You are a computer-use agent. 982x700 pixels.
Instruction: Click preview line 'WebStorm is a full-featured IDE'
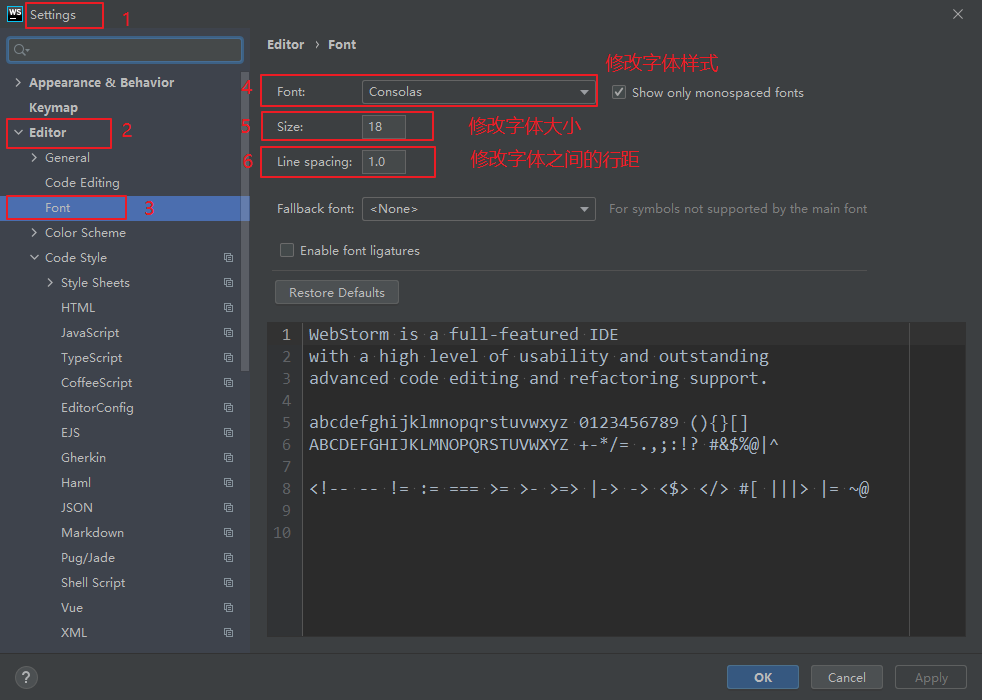463,334
